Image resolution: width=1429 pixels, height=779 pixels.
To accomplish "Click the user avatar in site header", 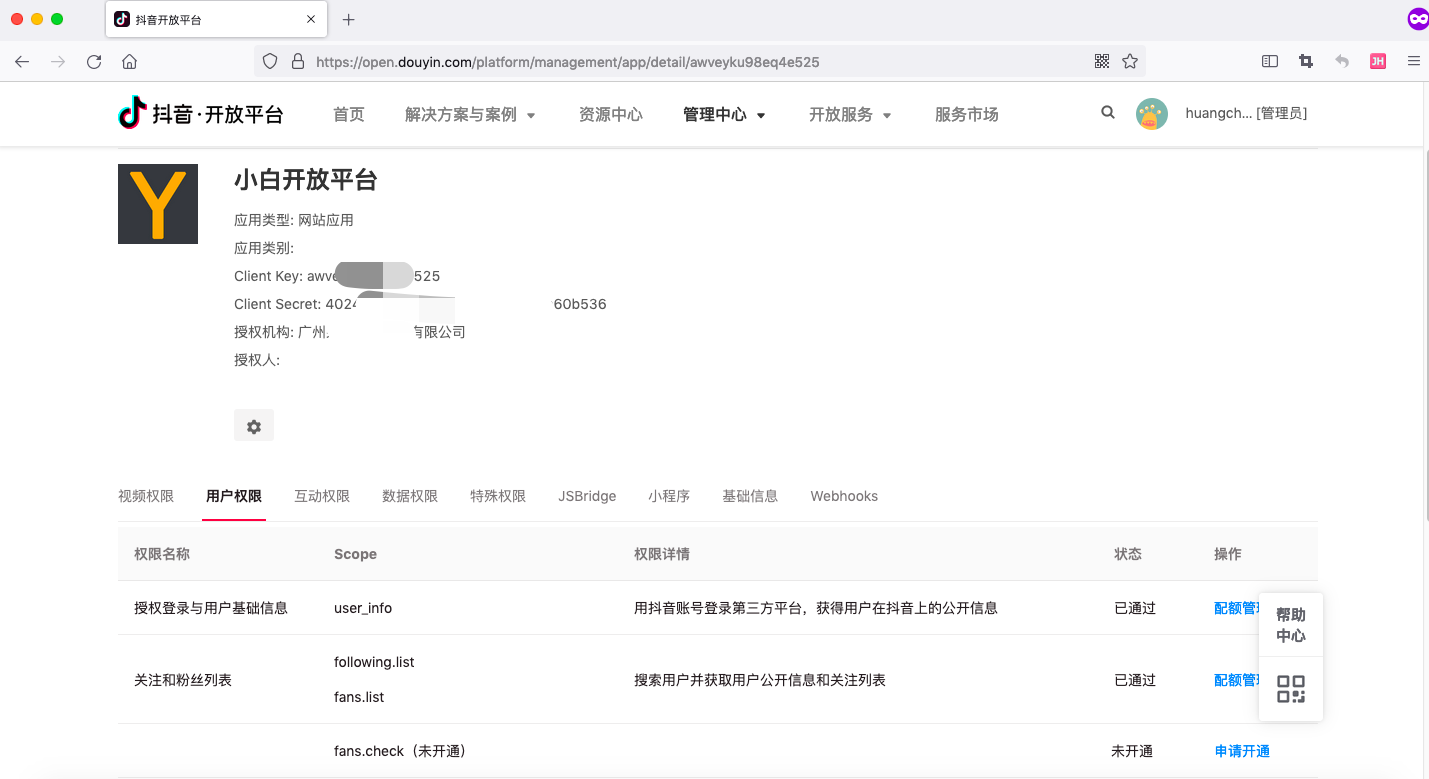I will pyautogui.click(x=1152, y=114).
